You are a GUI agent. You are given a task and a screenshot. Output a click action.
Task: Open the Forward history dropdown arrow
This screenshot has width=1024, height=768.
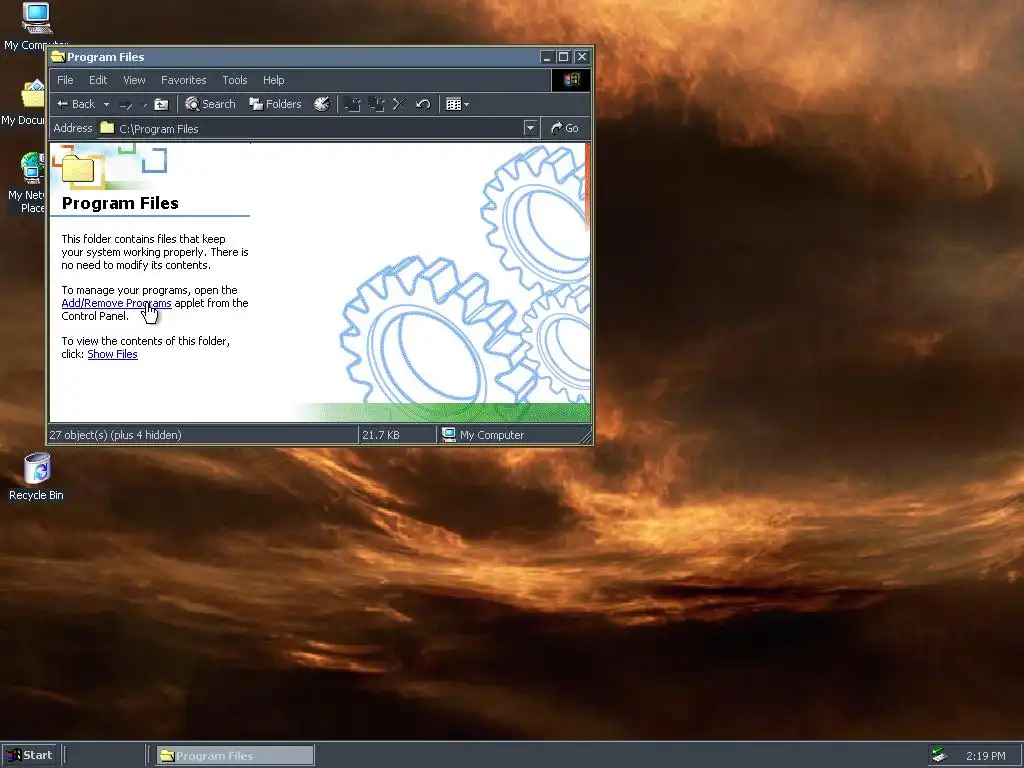[144, 104]
